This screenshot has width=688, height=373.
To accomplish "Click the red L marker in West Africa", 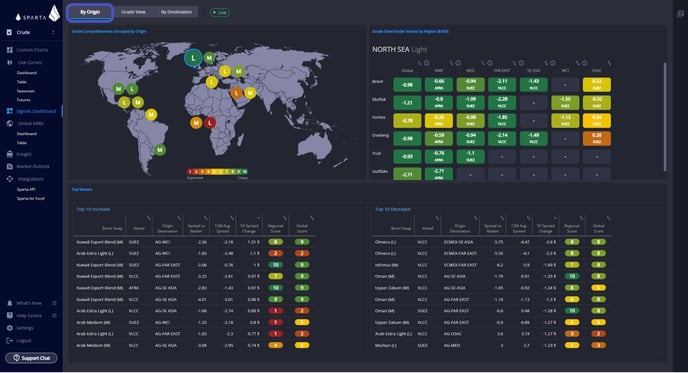I will point(210,123).
